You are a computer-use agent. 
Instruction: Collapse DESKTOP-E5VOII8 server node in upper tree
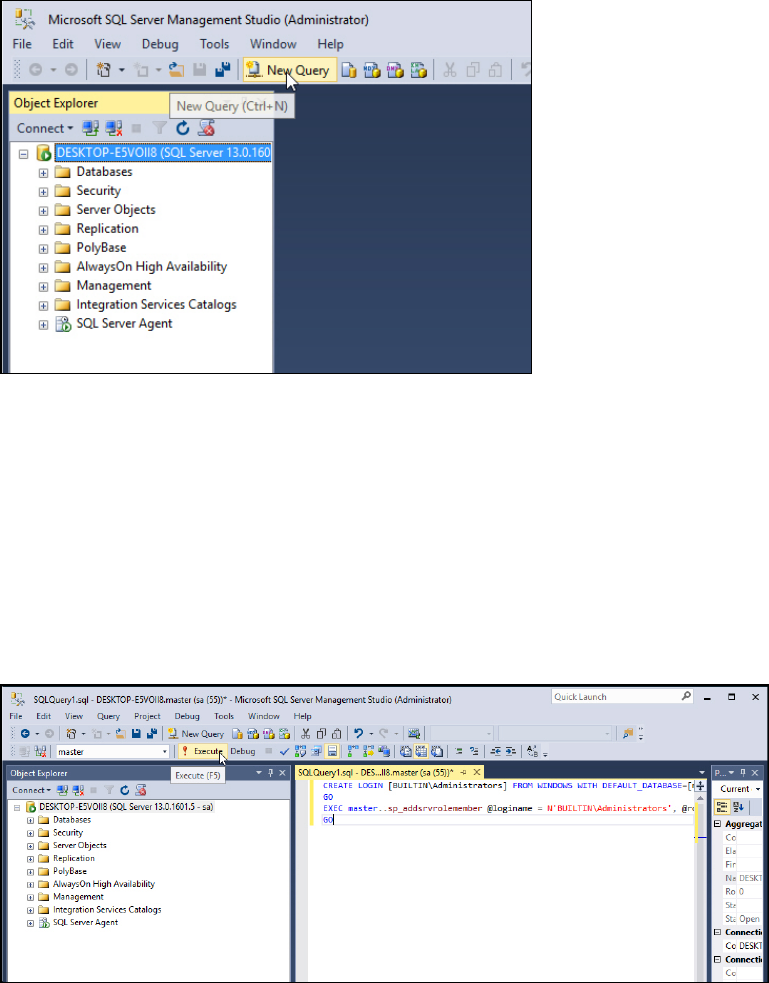24,154
